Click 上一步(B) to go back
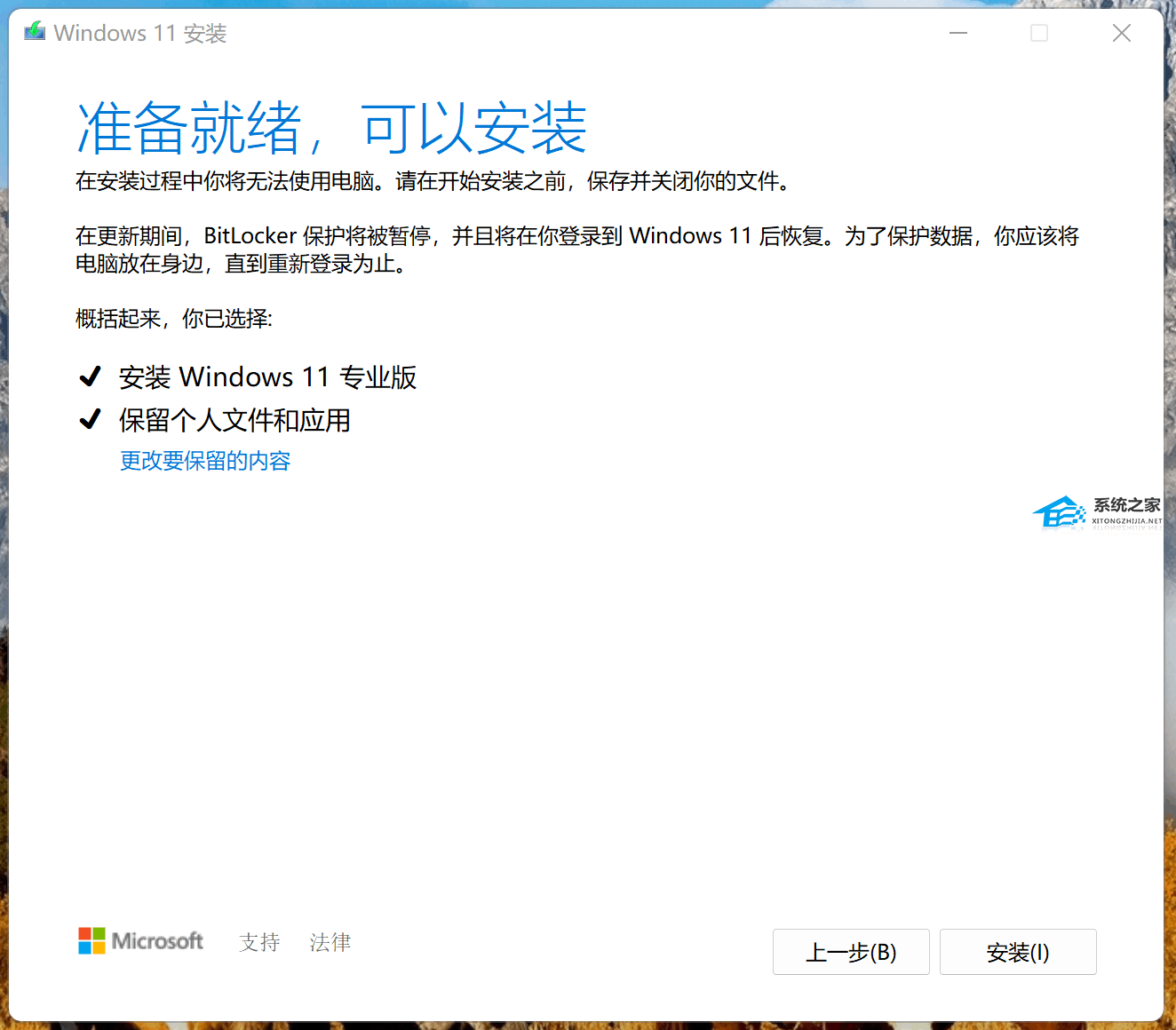1176x1030 pixels. (850, 952)
